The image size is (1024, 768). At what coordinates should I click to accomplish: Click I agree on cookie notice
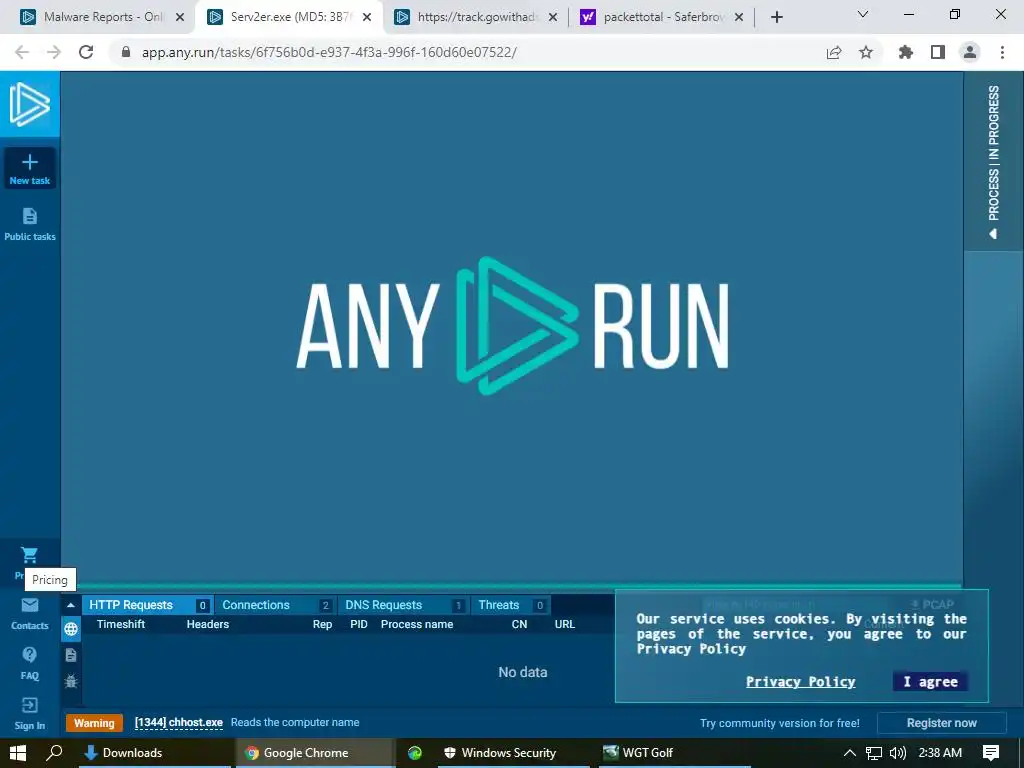[930, 681]
